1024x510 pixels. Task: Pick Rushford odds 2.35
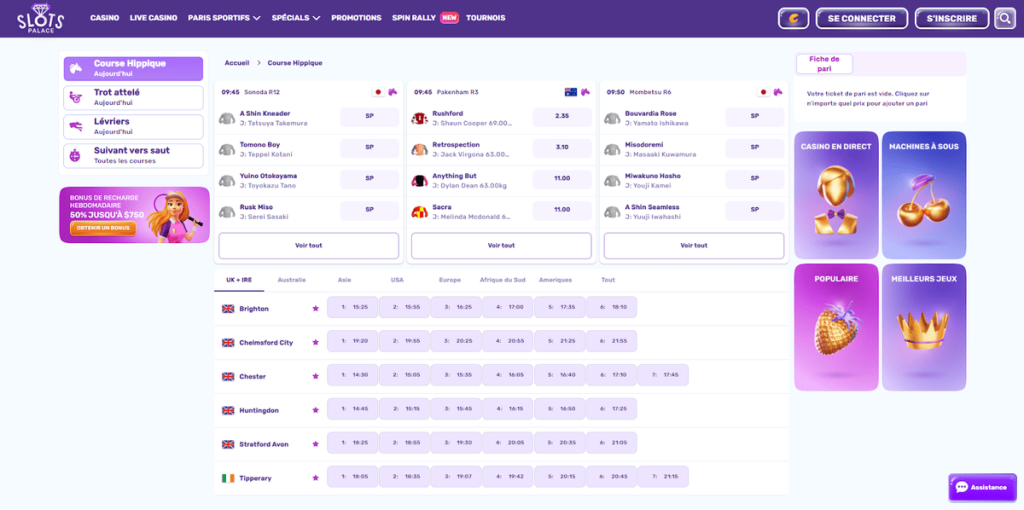tap(562, 116)
